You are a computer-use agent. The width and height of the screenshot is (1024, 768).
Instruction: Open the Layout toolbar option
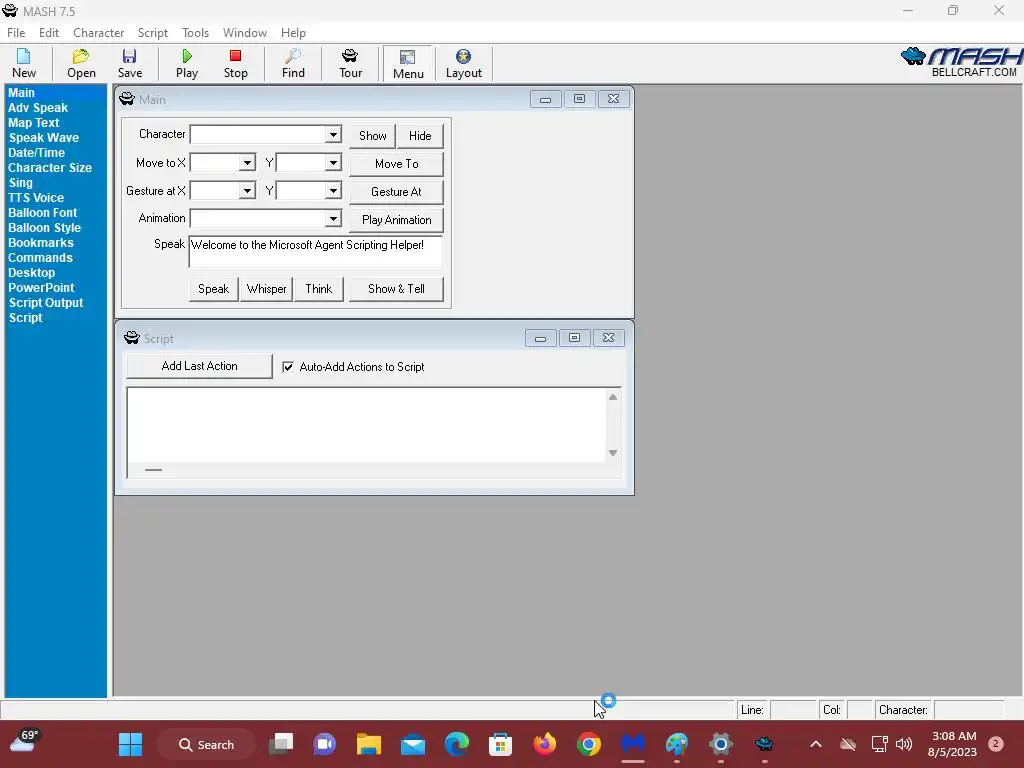point(464,64)
